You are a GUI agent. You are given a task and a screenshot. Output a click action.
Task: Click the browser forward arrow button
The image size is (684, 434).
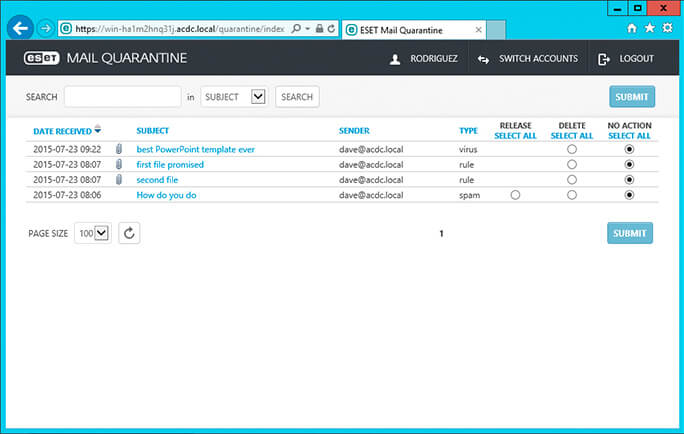(45, 29)
